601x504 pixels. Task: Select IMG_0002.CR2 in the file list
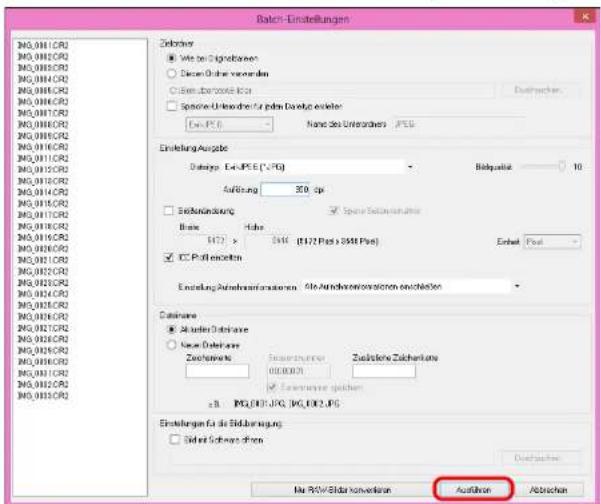click(x=43, y=57)
